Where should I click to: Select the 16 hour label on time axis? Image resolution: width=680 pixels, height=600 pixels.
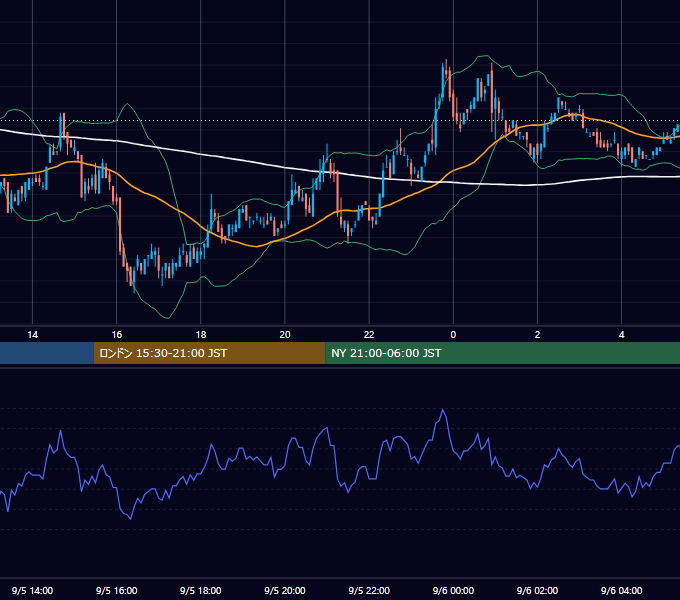click(117, 335)
